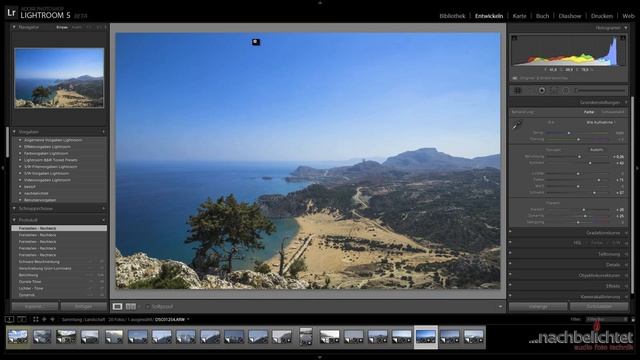Screen dimensions: 640x360
Task: Select the Crop Overlay tool icon
Action: tap(517, 90)
